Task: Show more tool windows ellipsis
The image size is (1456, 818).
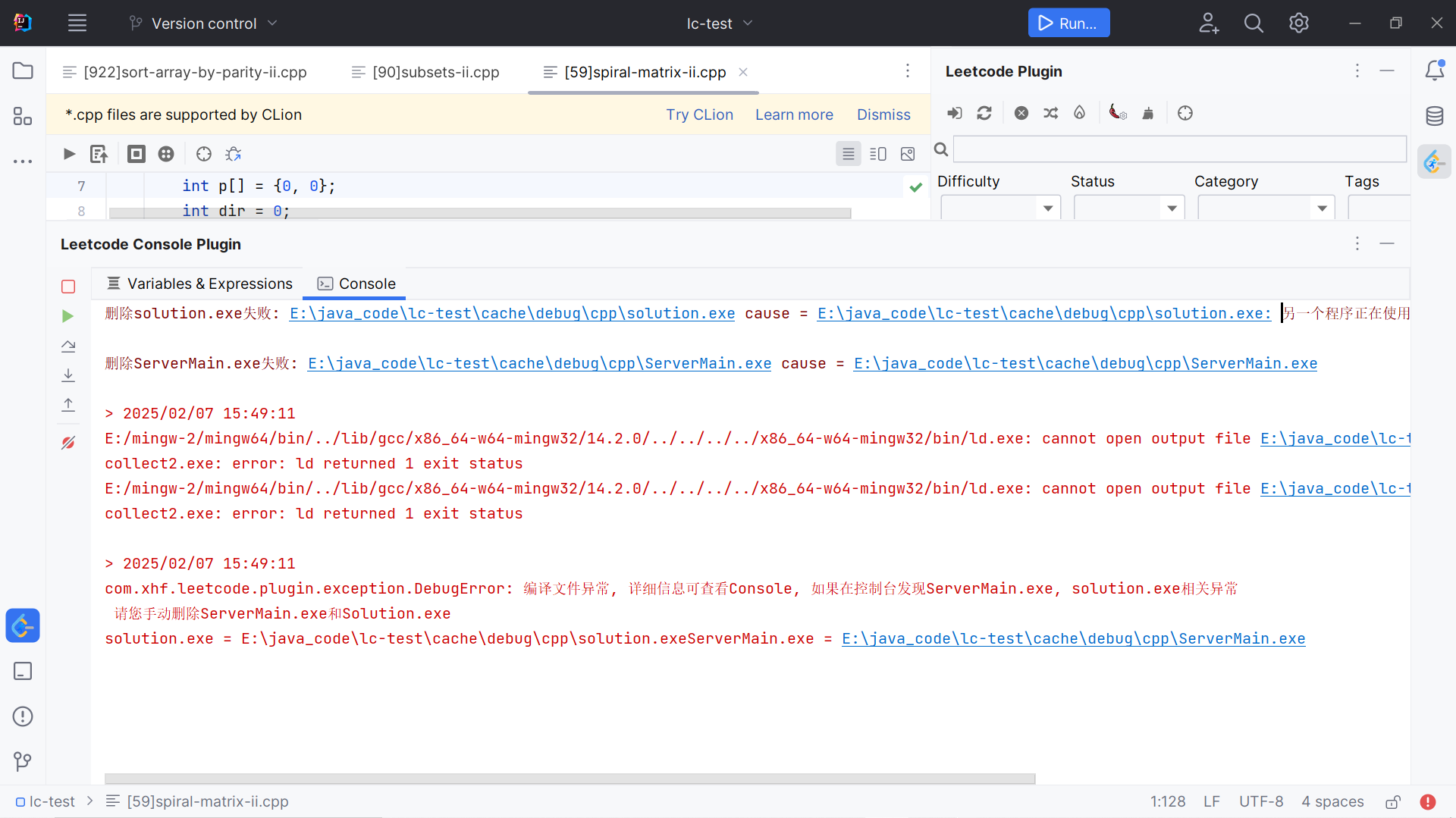Action: (x=23, y=161)
